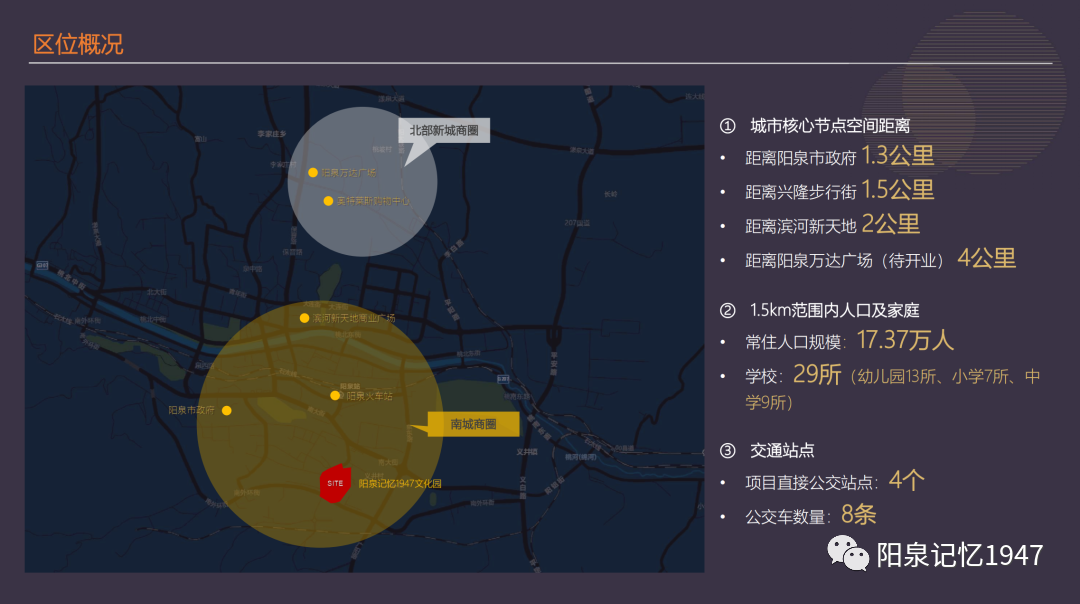Select the yellow dot beside 阳泉万达广场

pos(313,173)
